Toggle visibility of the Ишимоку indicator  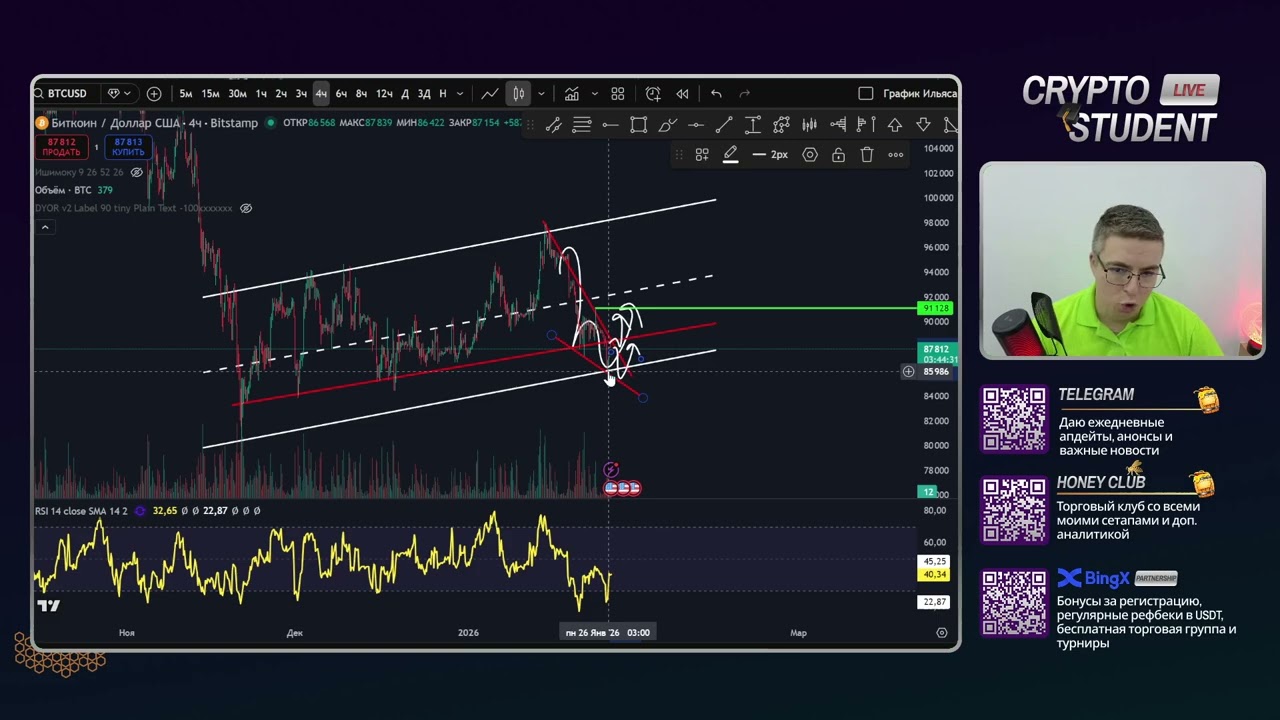tap(137, 172)
